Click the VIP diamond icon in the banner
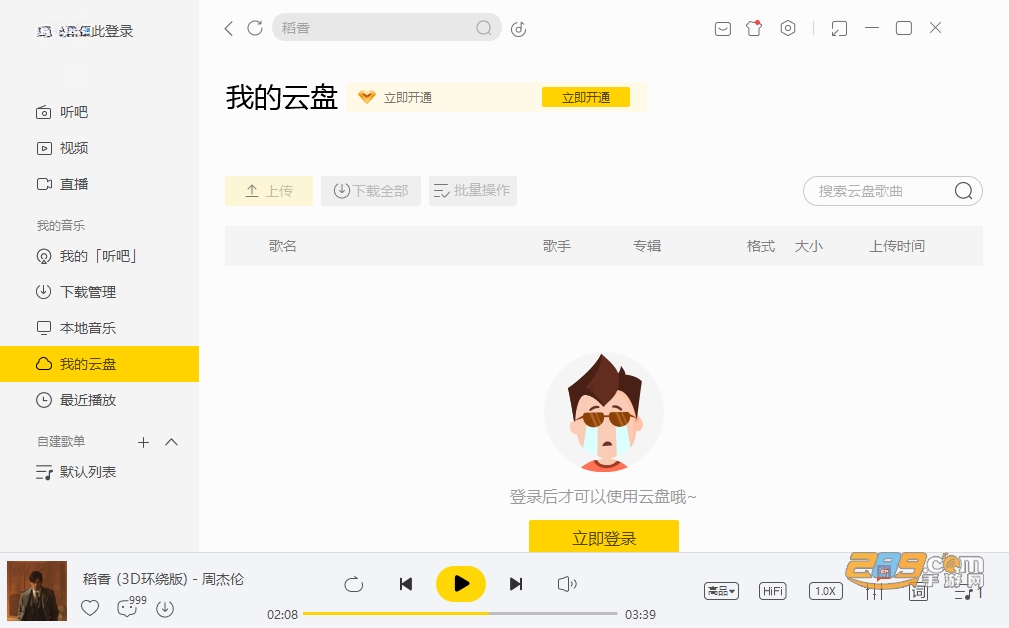The image size is (1009, 628). 367,98
